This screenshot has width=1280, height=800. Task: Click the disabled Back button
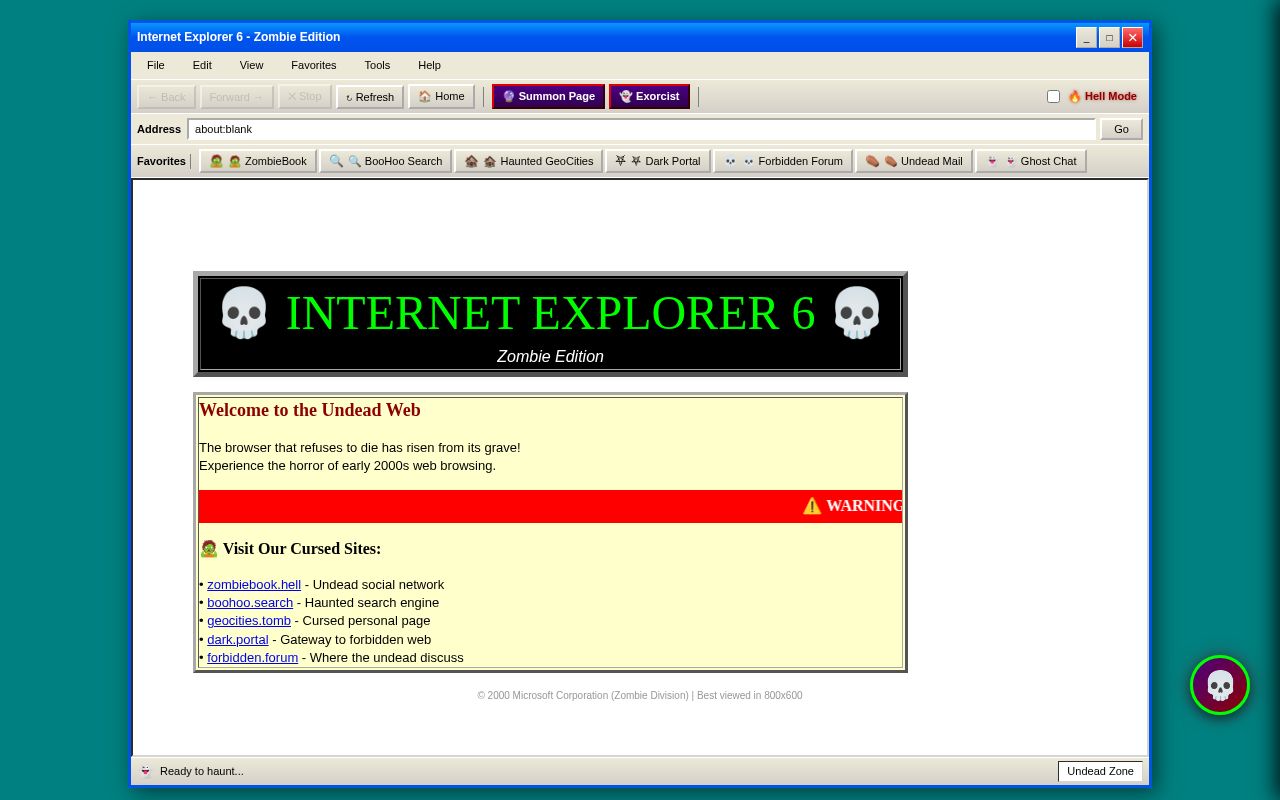click(166, 97)
